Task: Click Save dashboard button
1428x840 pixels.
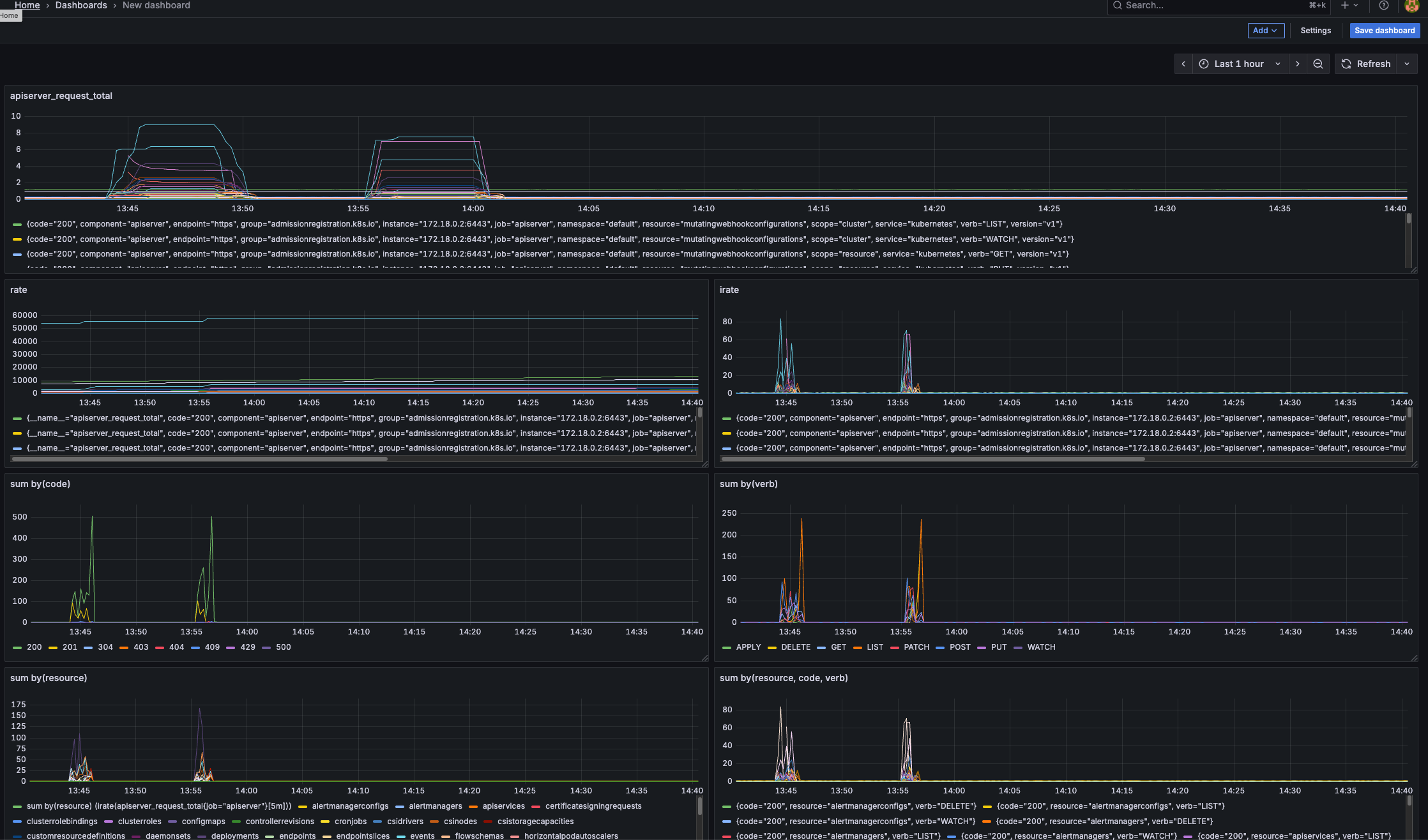Action: pos(1385,31)
